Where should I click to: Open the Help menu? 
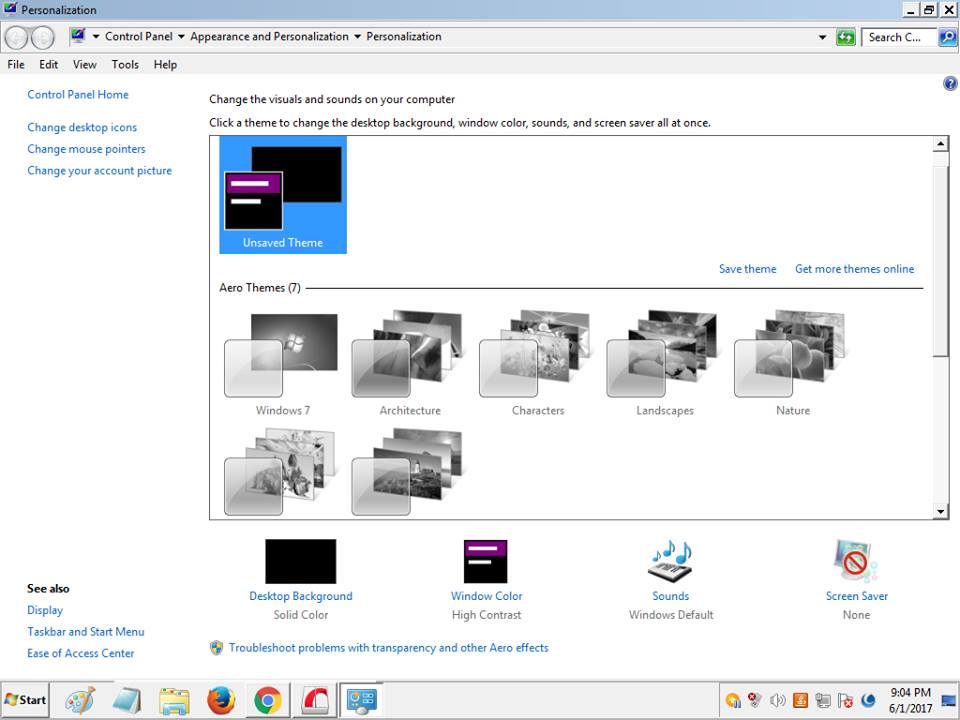coord(165,64)
